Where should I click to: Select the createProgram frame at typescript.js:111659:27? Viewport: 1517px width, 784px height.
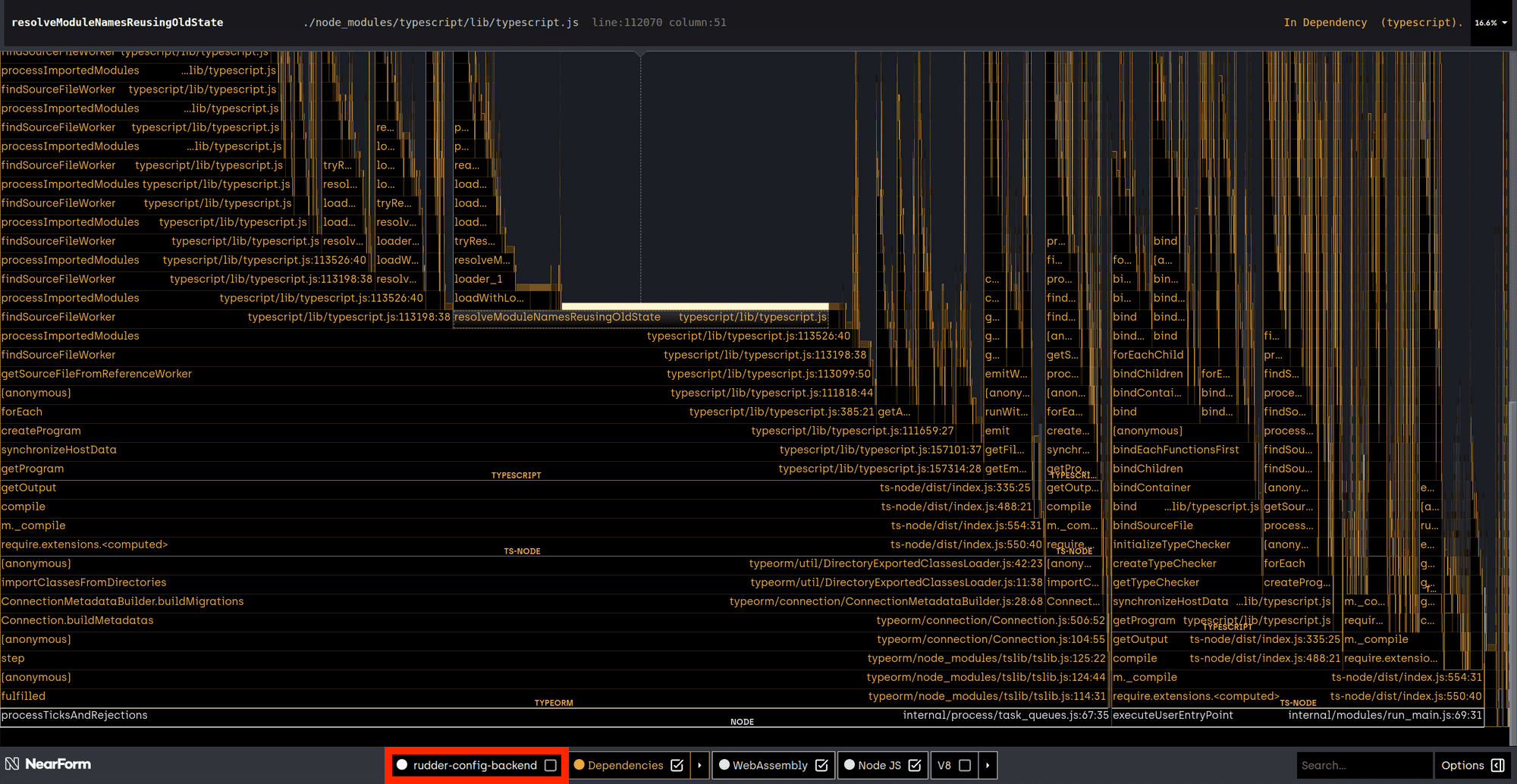click(x=478, y=431)
